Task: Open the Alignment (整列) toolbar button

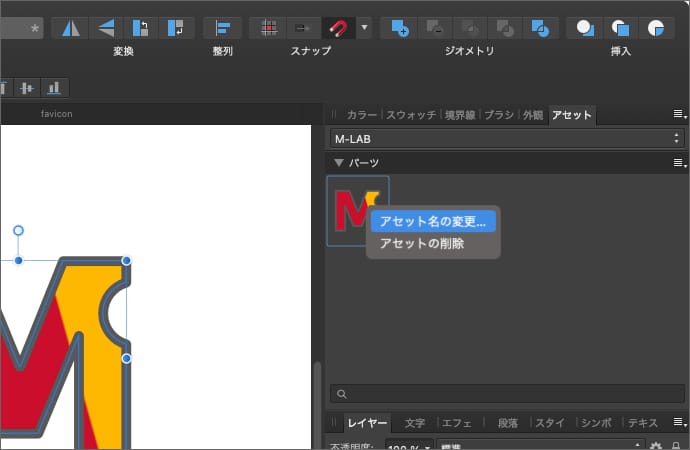Action: pos(222,28)
